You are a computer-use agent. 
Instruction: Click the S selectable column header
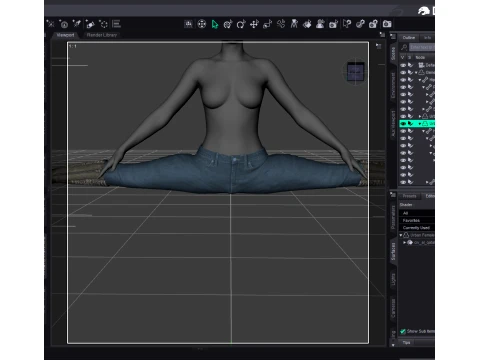pyautogui.click(x=410, y=57)
